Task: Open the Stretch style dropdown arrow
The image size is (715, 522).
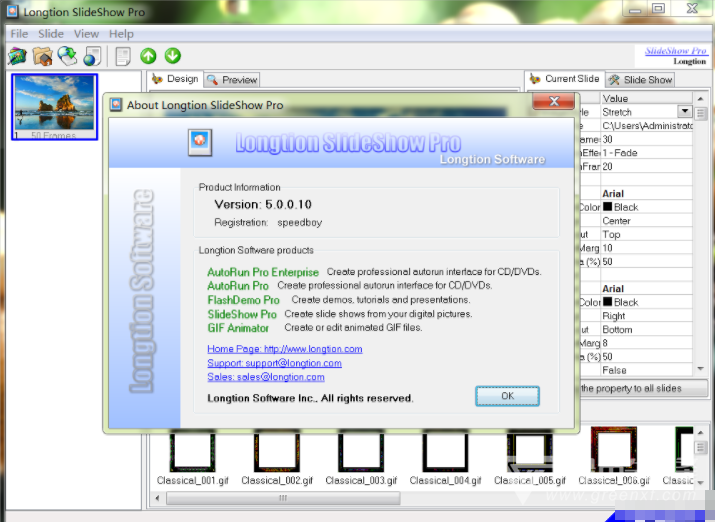Action: (x=685, y=112)
